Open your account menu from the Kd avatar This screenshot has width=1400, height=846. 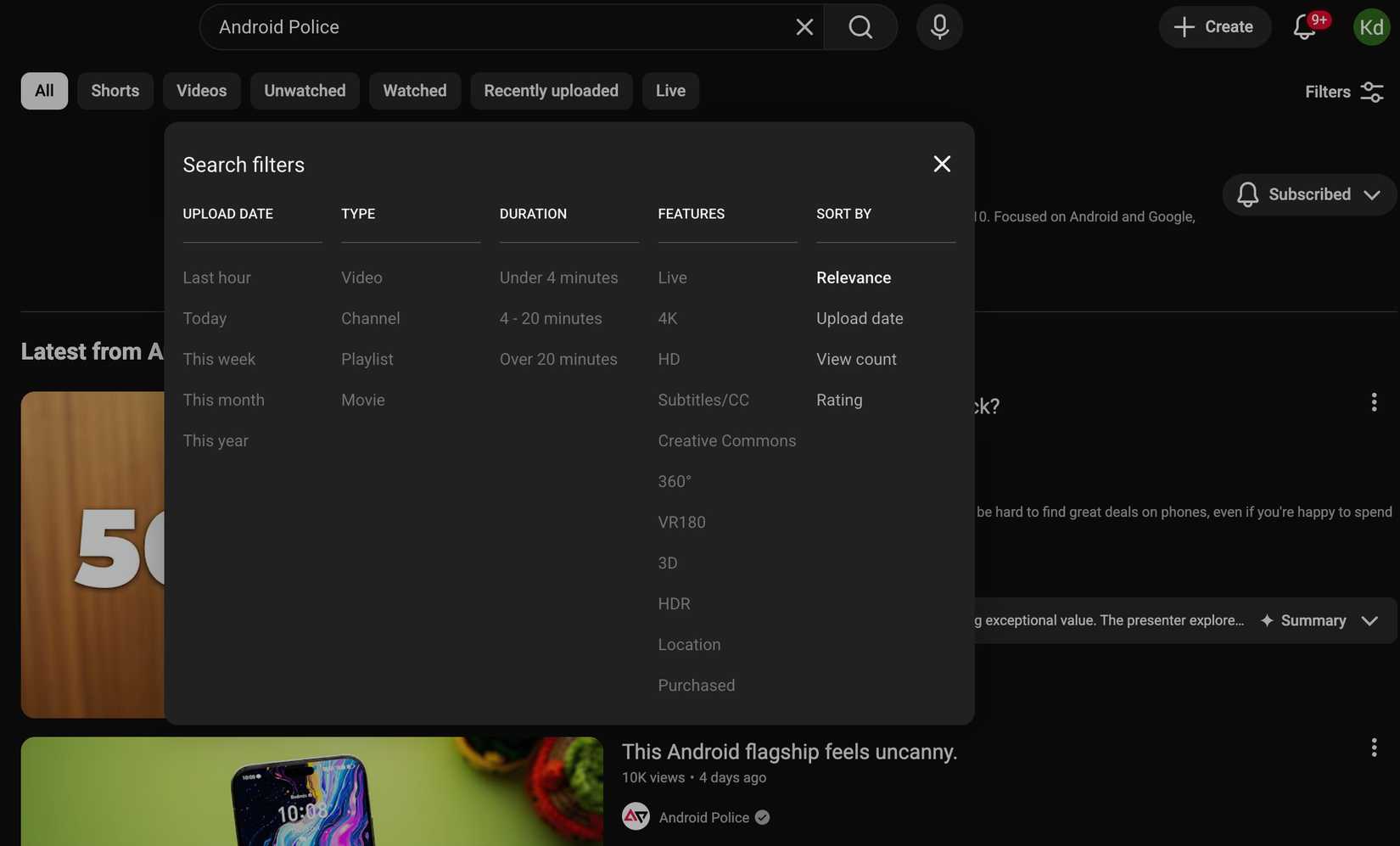(1370, 26)
